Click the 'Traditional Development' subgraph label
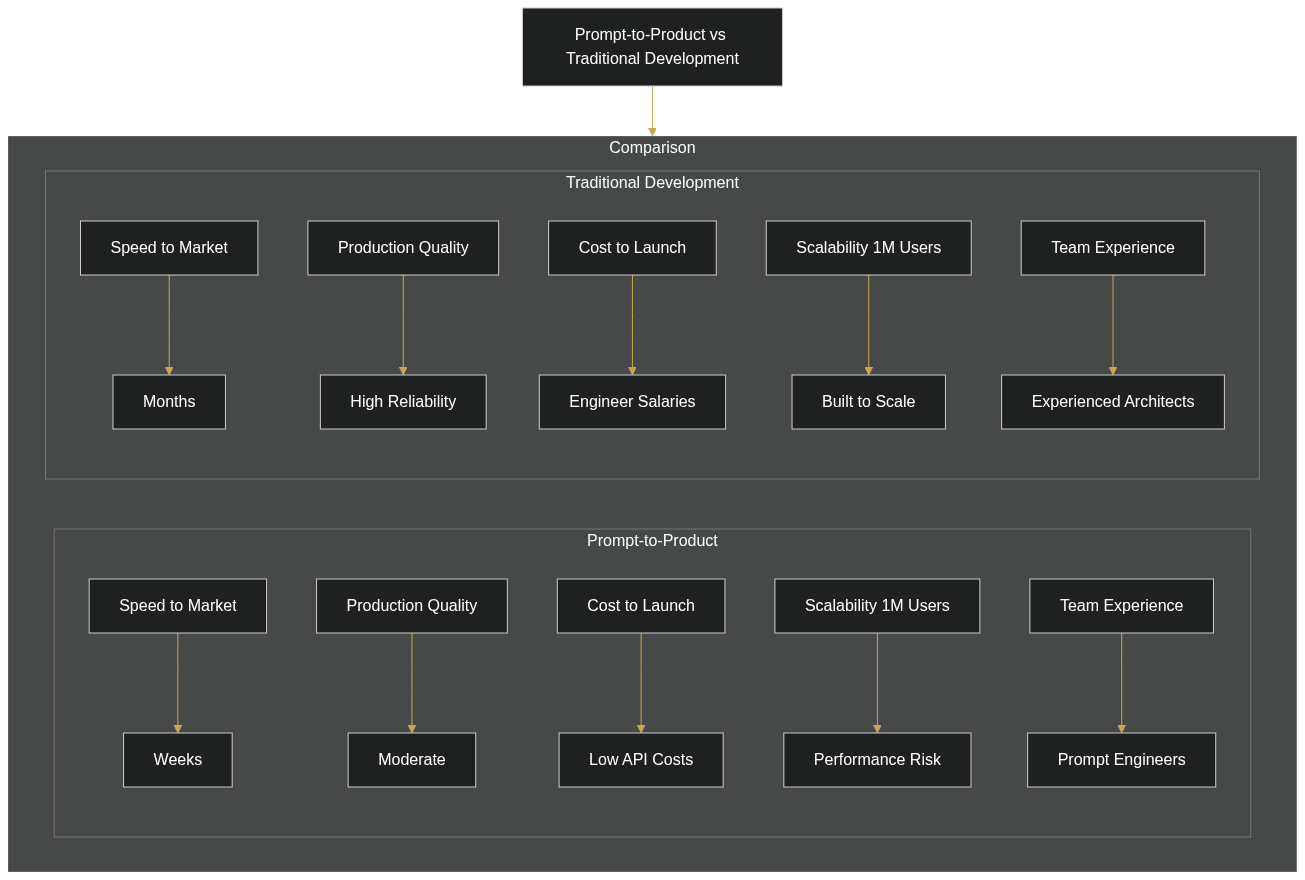This screenshot has height=880, width=1305. (652, 183)
